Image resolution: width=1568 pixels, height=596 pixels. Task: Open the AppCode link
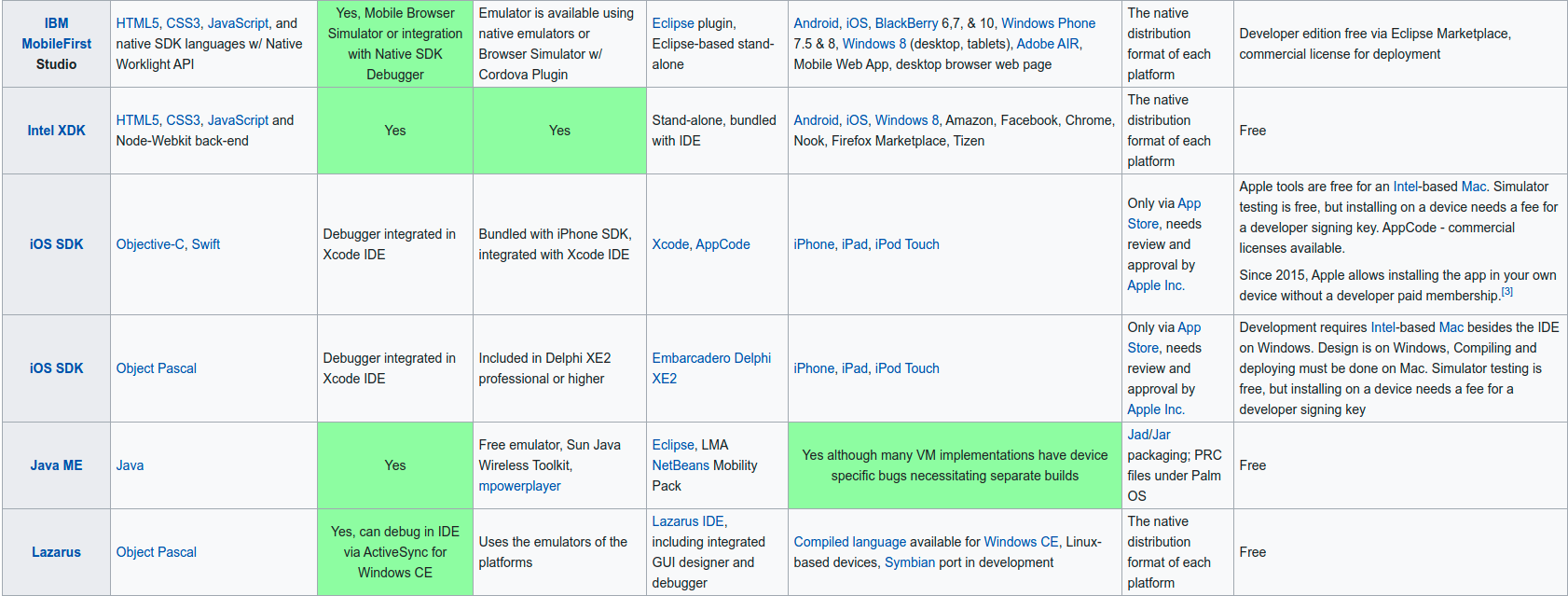(722, 244)
